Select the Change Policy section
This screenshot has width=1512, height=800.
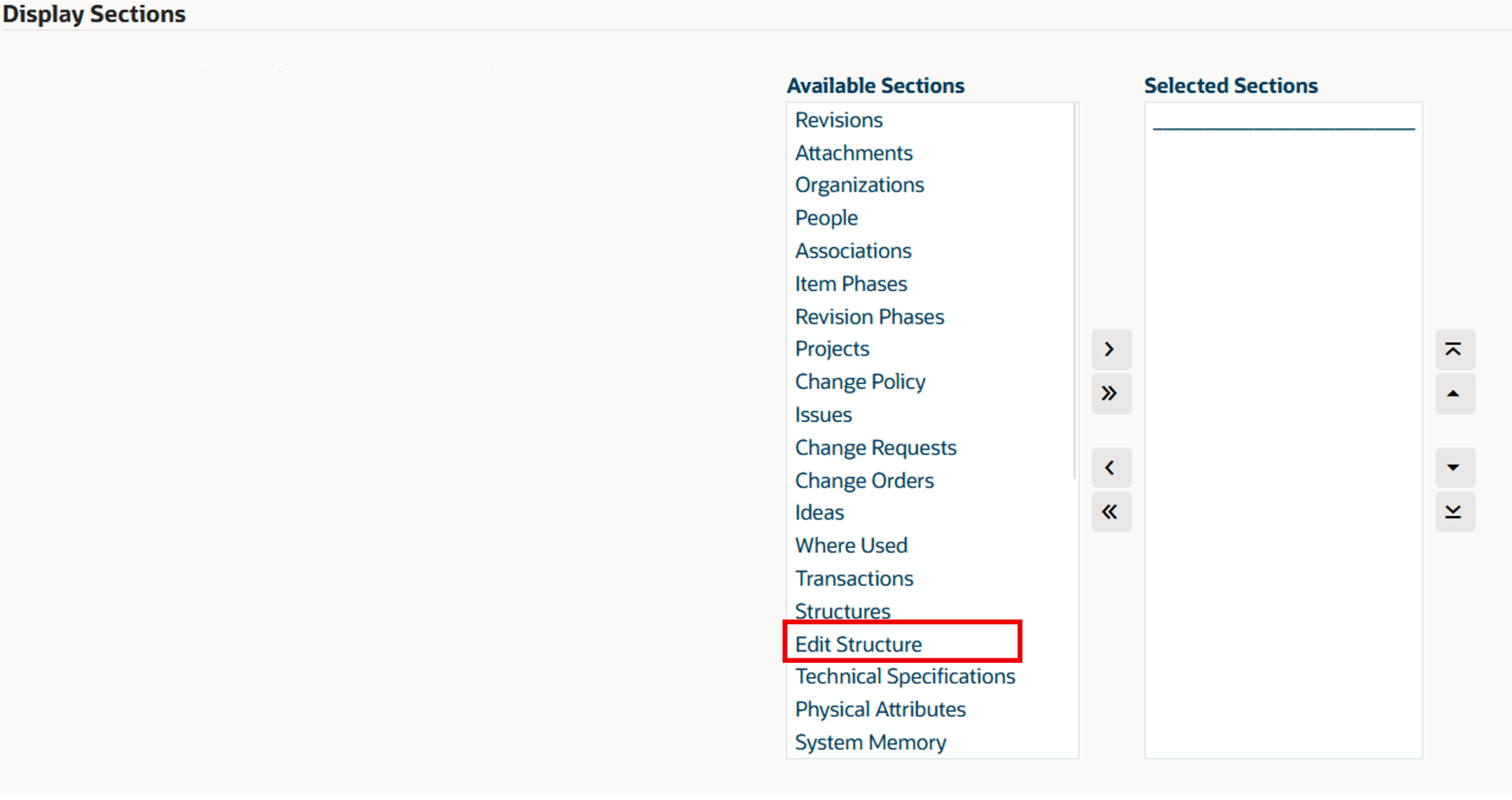pyautogui.click(x=860, y=383)
